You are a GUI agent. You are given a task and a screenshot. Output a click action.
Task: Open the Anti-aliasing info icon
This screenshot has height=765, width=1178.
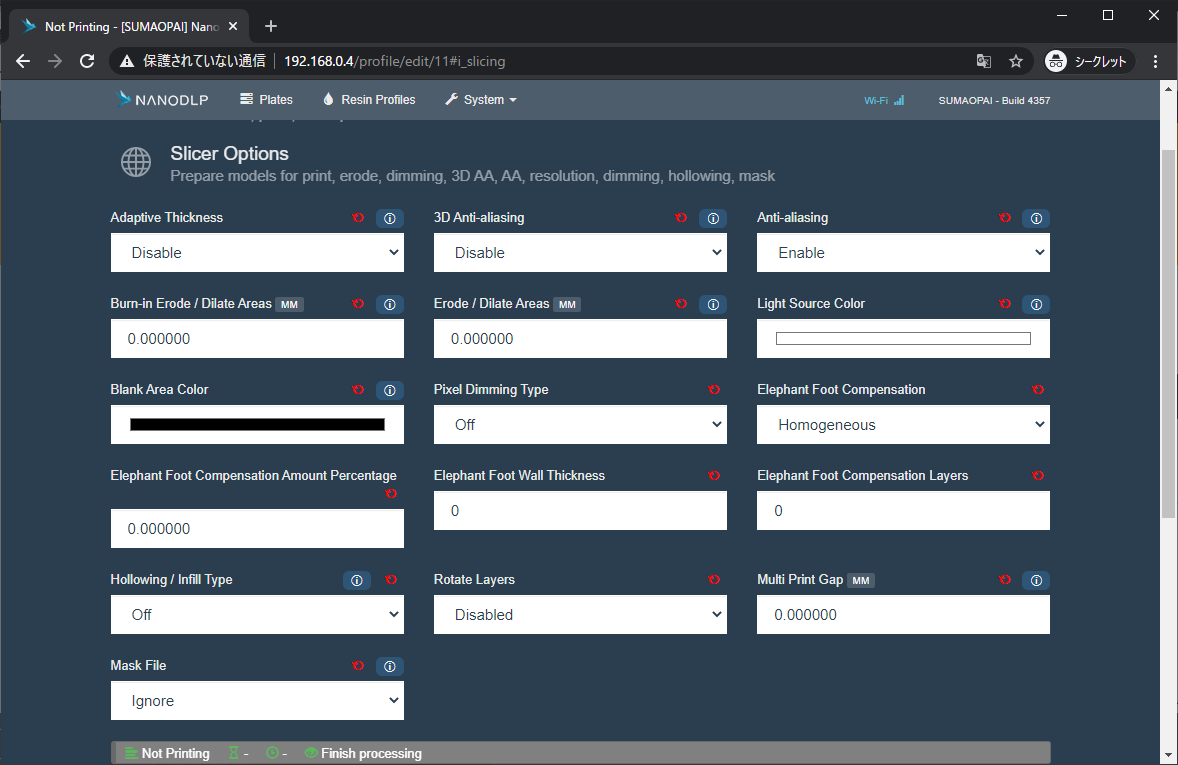(x=1036, y=219)
